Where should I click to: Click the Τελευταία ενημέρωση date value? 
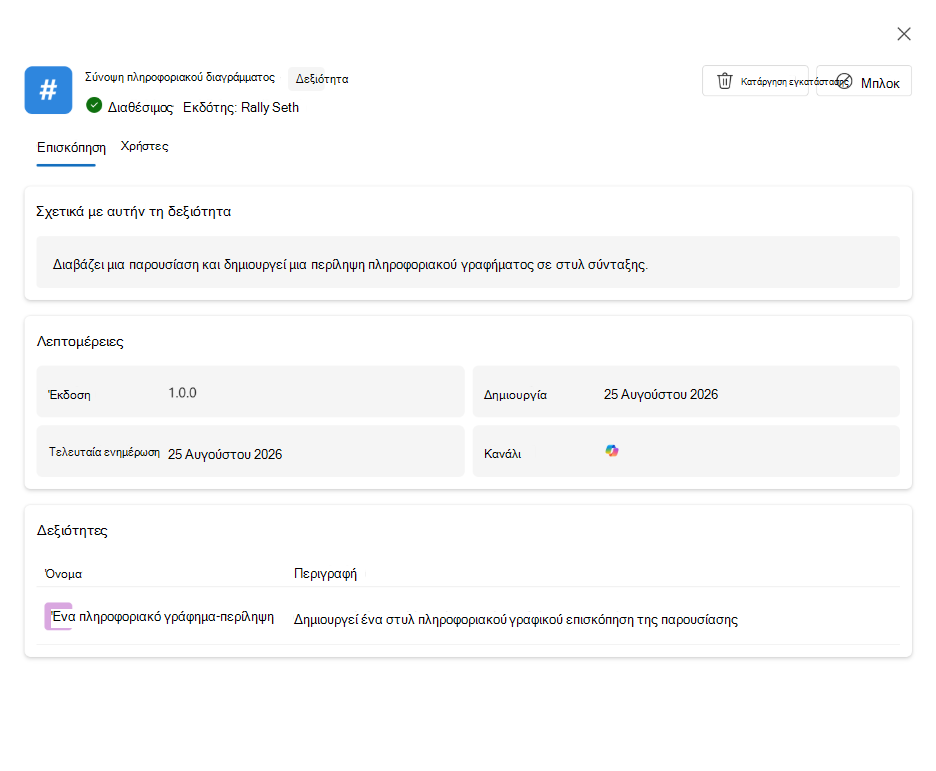tap(225, 454)
